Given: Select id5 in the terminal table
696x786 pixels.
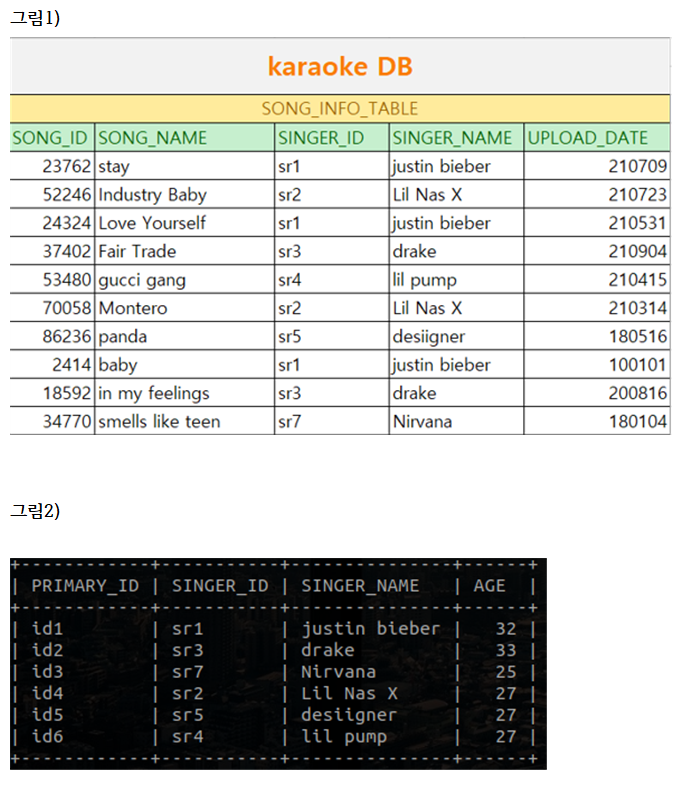Looking at the screenshot, I should [48, 715].
